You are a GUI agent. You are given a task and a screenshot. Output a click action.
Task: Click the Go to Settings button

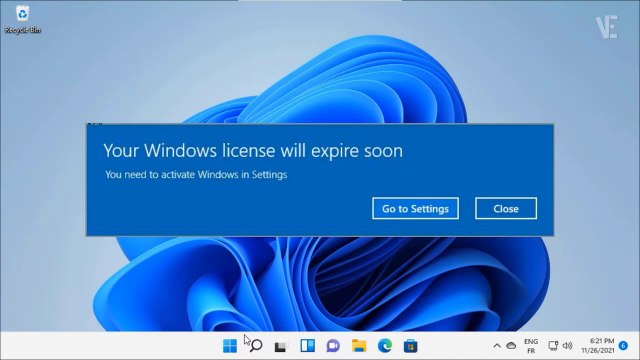(x=415, y=209)
